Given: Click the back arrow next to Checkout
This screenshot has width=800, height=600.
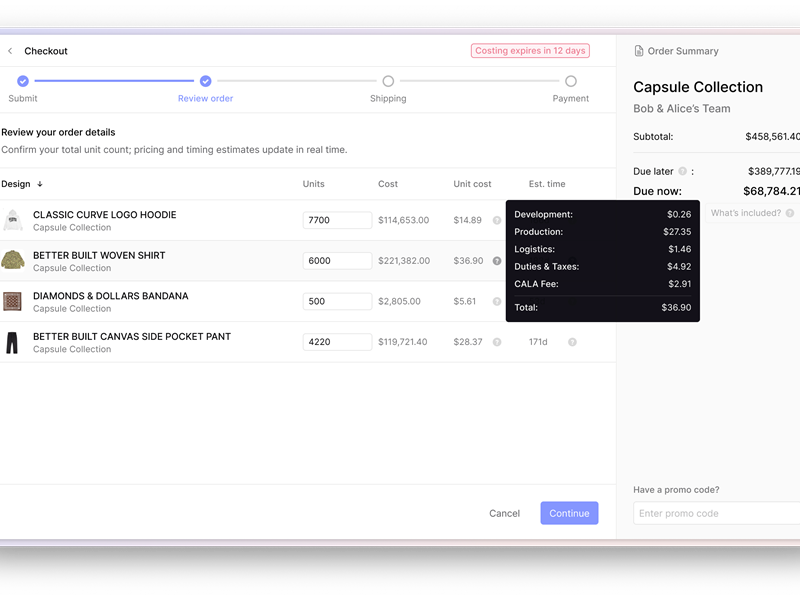Looking at the screenshot, I should click(x=10, y=51).
